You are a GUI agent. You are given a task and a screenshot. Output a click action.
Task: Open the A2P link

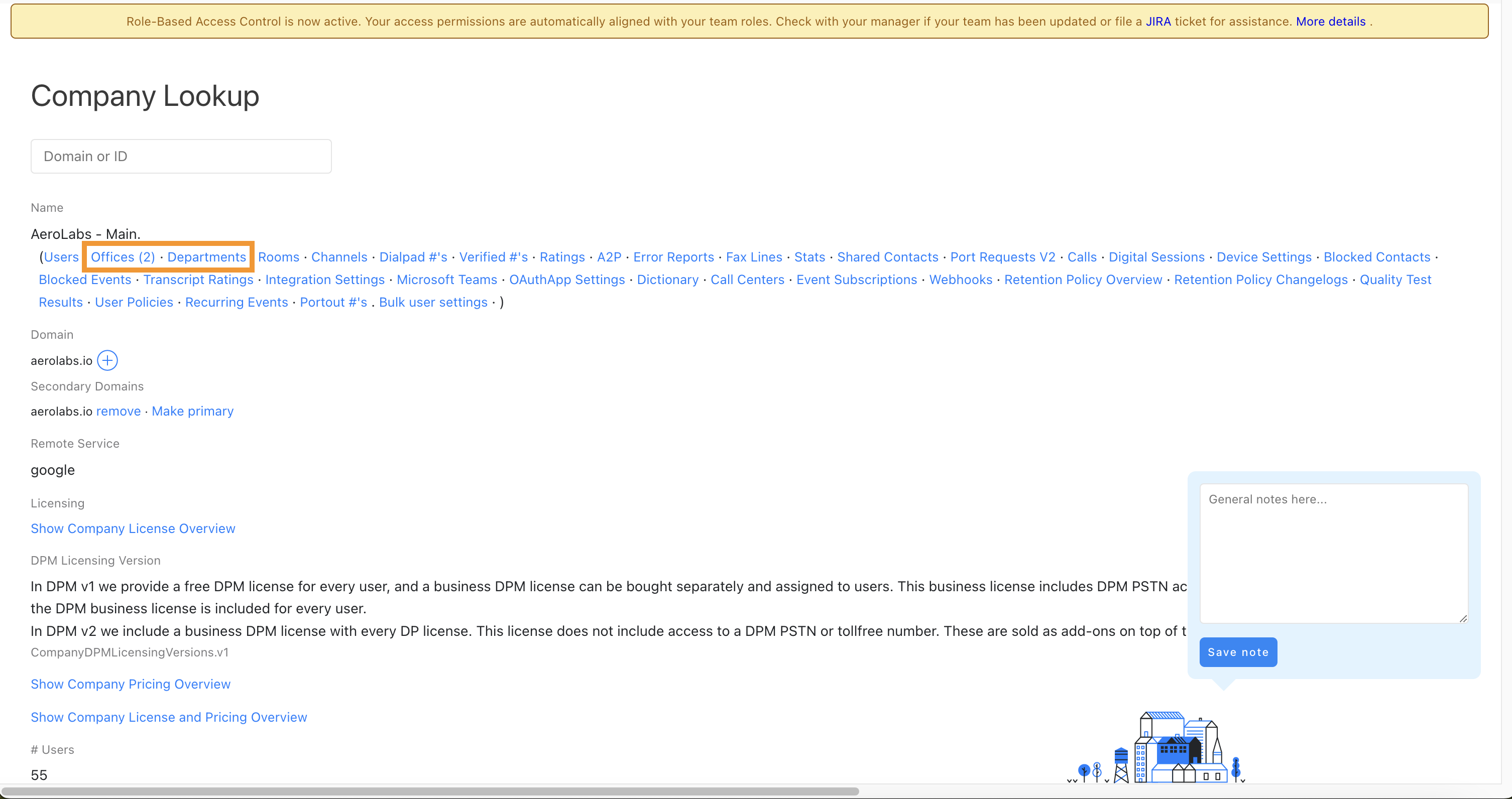[x=609, y=257]
